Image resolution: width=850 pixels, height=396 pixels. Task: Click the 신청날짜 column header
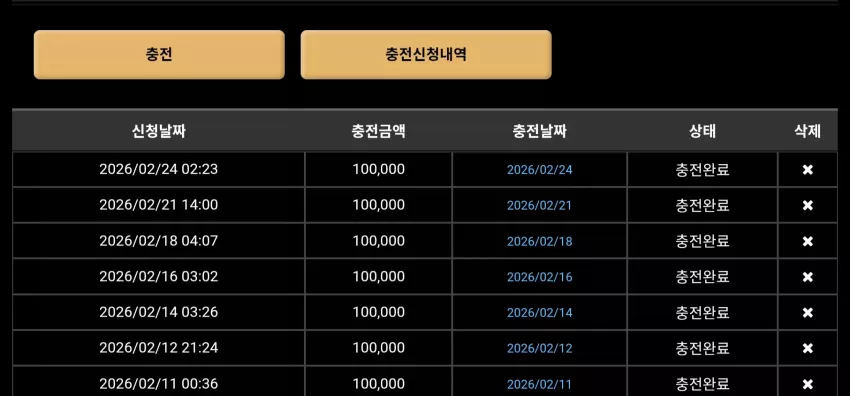tap(159, 131)
